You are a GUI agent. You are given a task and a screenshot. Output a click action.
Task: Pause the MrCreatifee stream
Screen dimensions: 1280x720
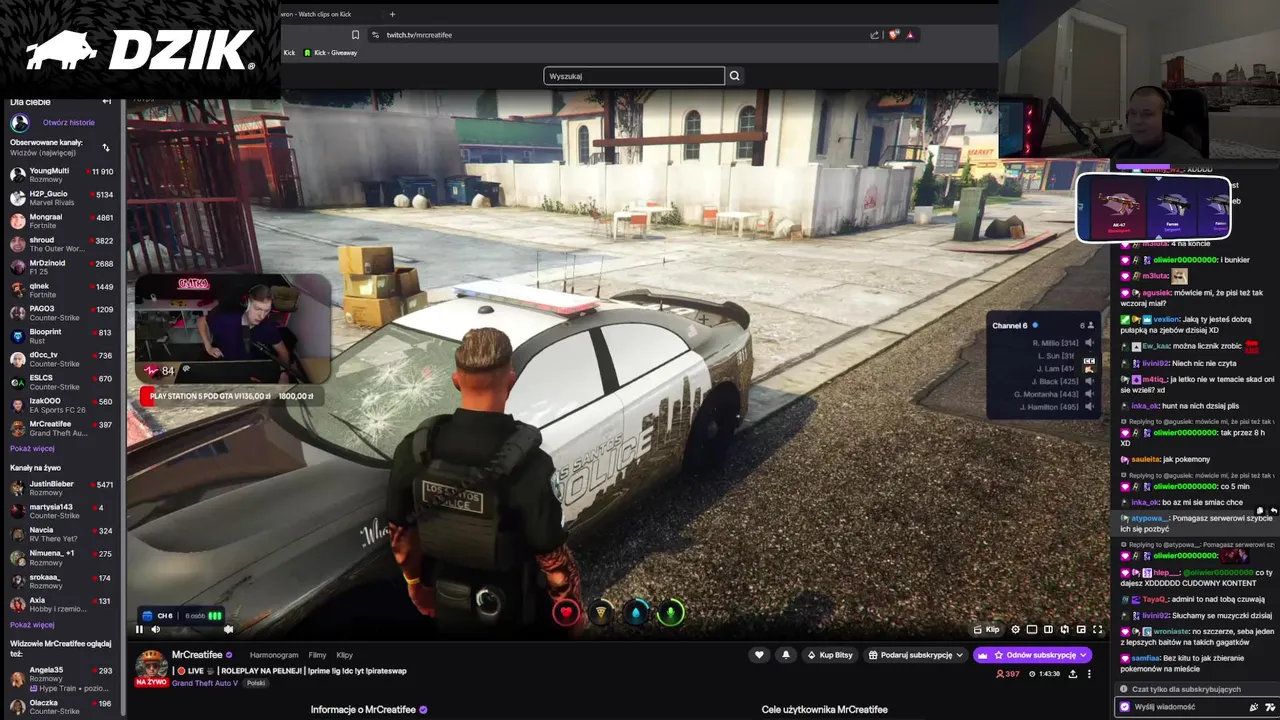point(139,629)
